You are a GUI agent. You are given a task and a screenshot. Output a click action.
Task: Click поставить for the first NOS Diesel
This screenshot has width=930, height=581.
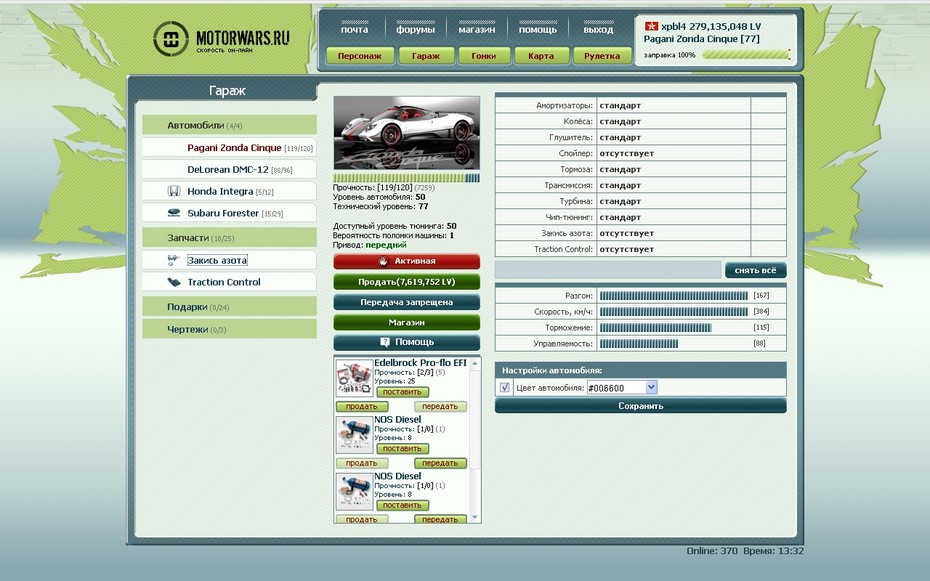(402, 449)
